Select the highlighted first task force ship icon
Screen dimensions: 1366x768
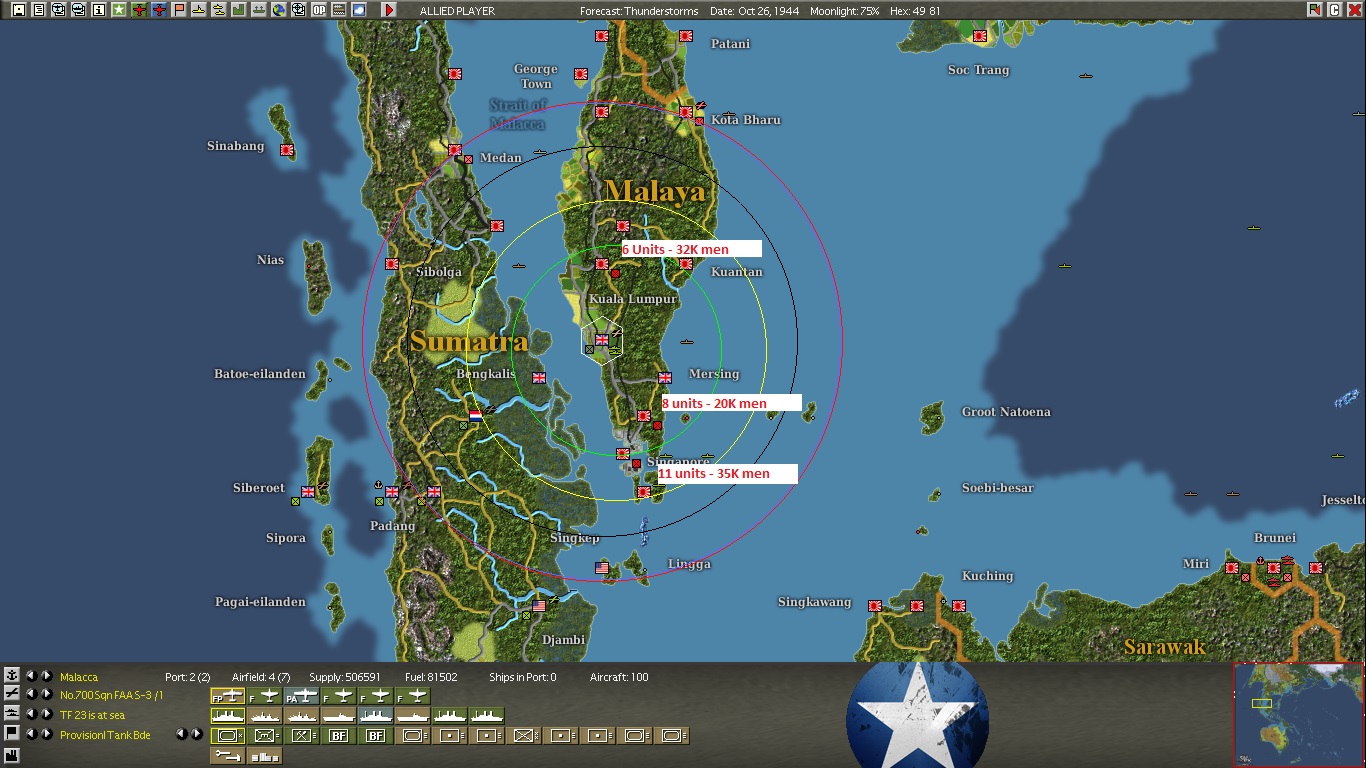tap(228, 715)
